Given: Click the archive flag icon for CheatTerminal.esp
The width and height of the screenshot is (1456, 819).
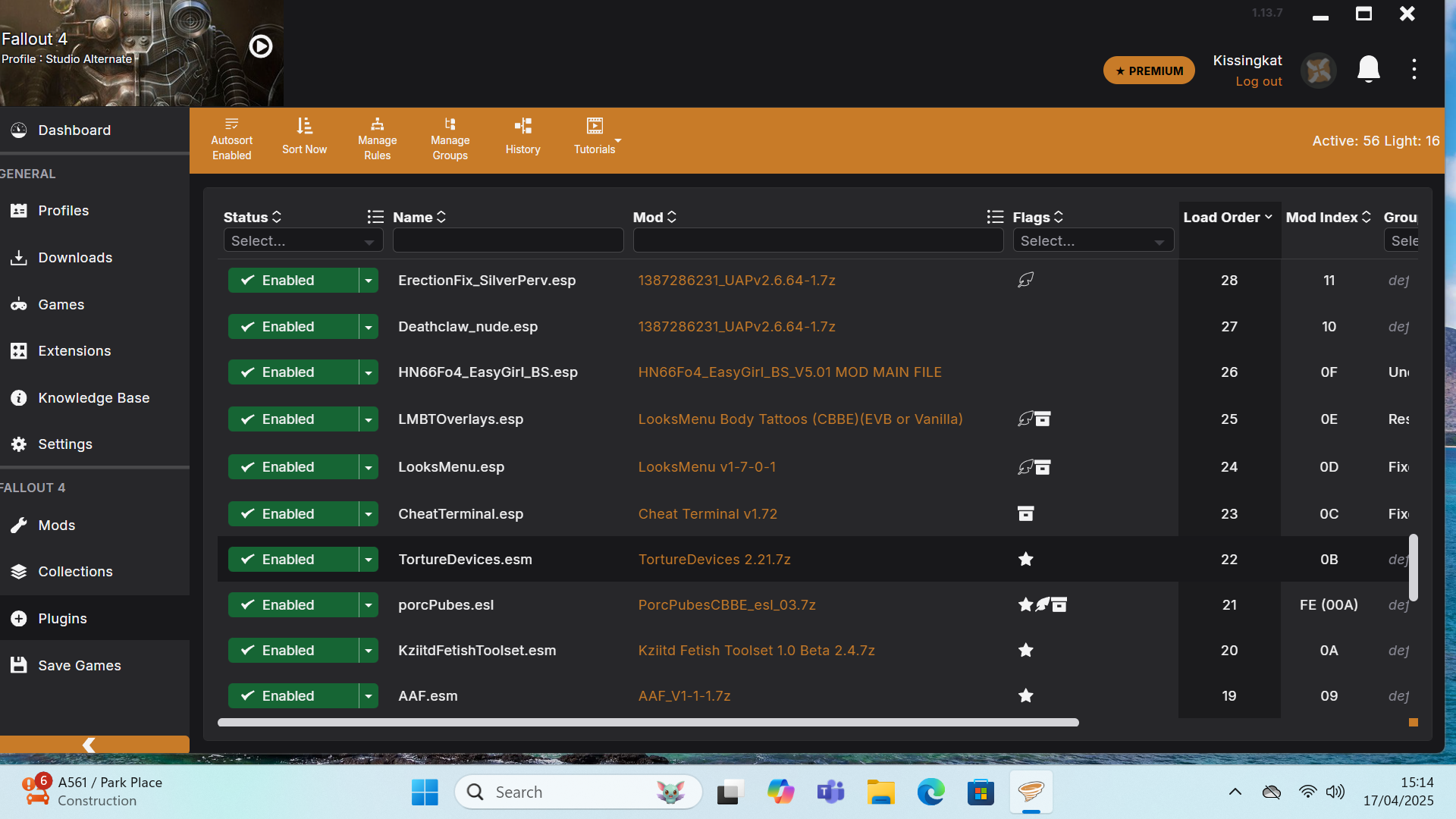Looking at the screenshot, I should [x=1025, y=514].
